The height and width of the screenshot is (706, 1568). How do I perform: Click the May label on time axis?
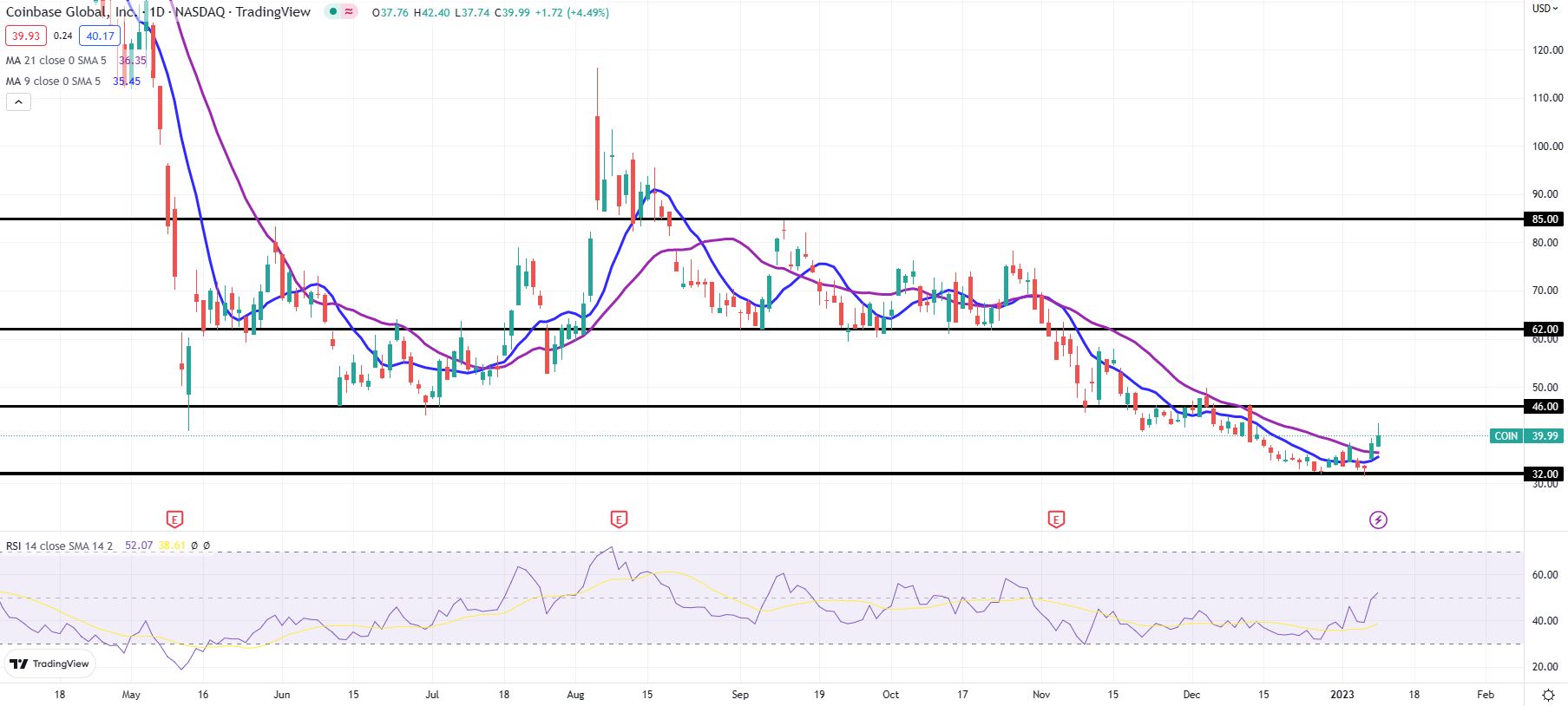pos(131,695)
